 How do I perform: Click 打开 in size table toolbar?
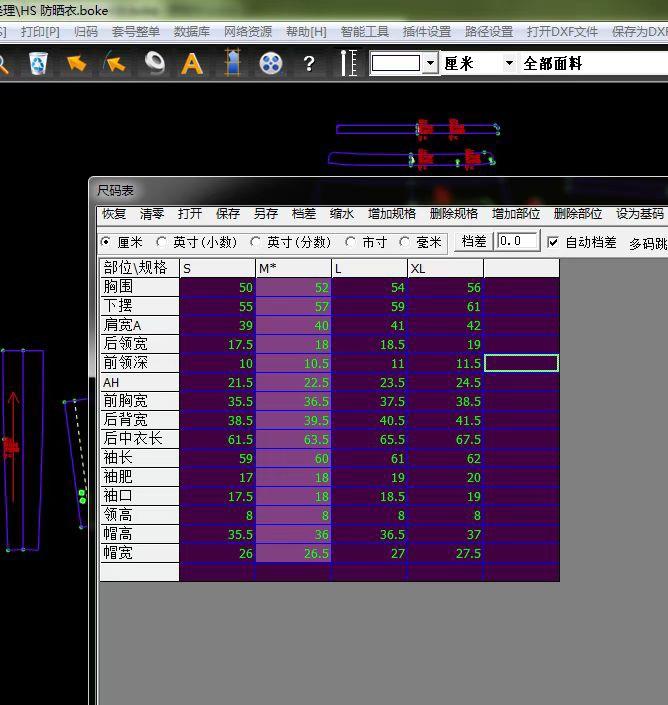[x=190, y=214]
